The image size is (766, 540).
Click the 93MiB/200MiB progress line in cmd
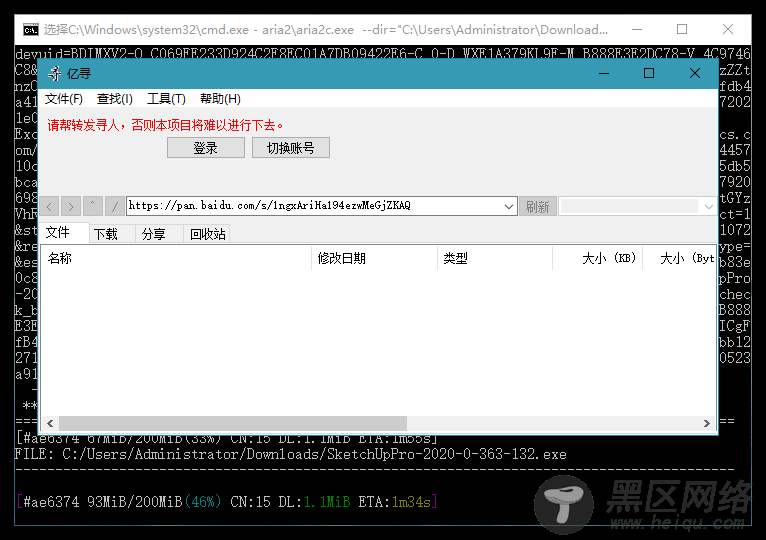click(227, 502)
